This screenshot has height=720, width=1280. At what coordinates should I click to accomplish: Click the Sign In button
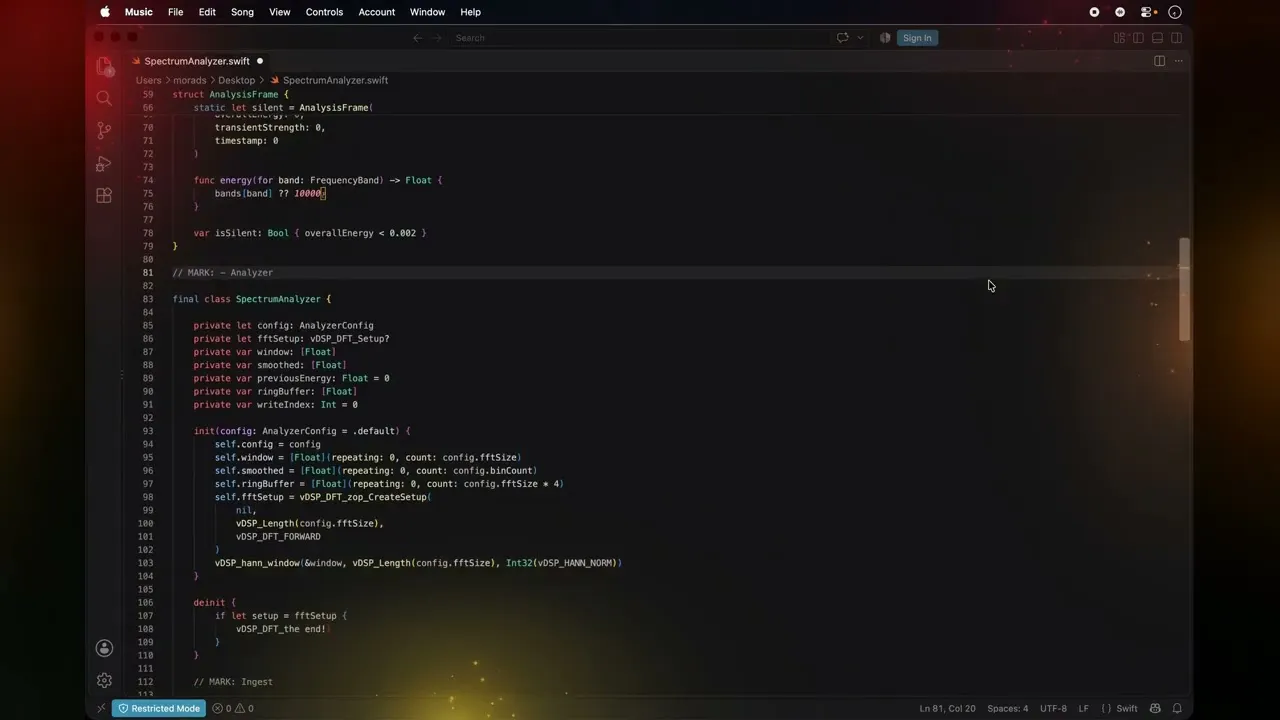click(917, 38)
